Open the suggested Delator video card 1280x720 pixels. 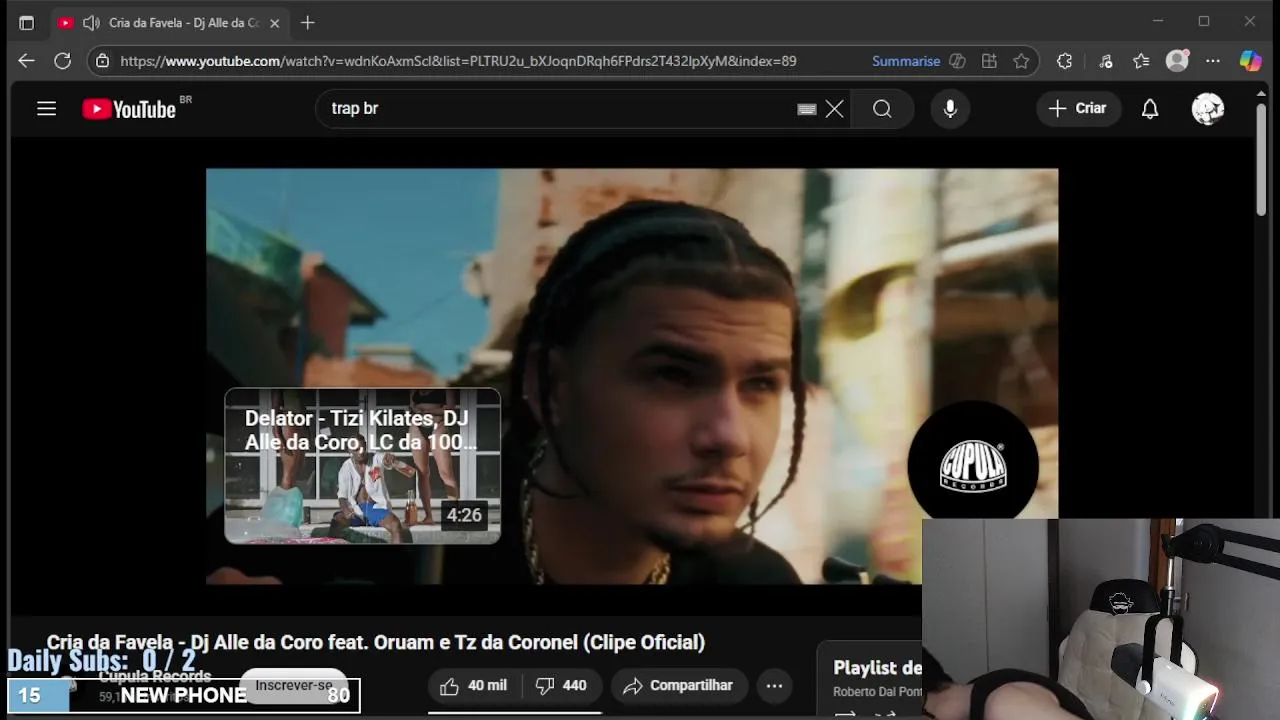362,466
